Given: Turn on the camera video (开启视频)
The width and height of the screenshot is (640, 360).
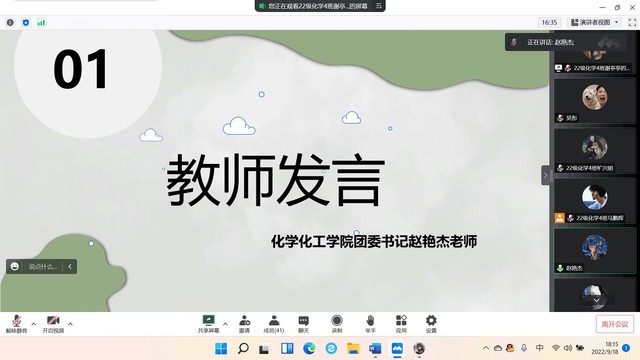Looking at the screenshot, I should click(53, 324).
